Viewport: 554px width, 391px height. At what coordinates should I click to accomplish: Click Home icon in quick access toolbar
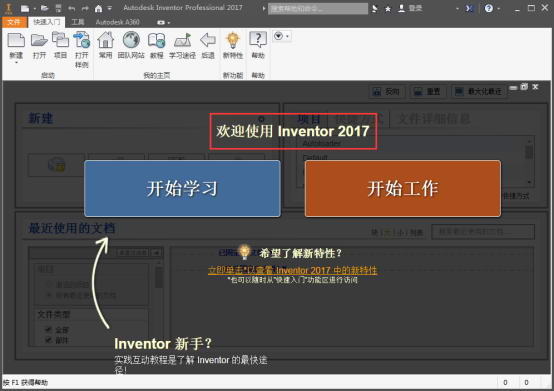tap(99, 8)
